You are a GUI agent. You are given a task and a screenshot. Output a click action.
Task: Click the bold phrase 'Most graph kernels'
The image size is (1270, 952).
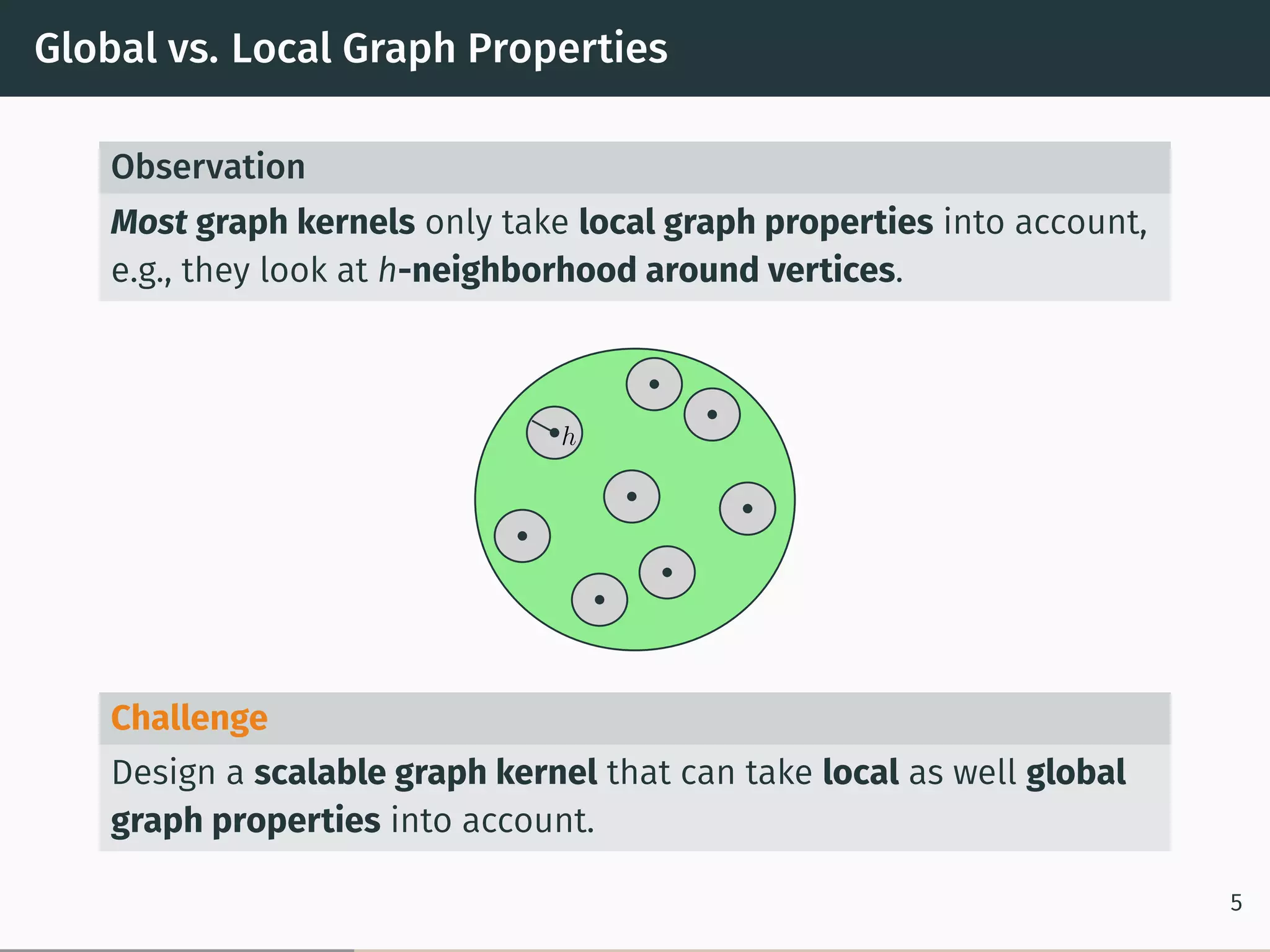(263, 222)
